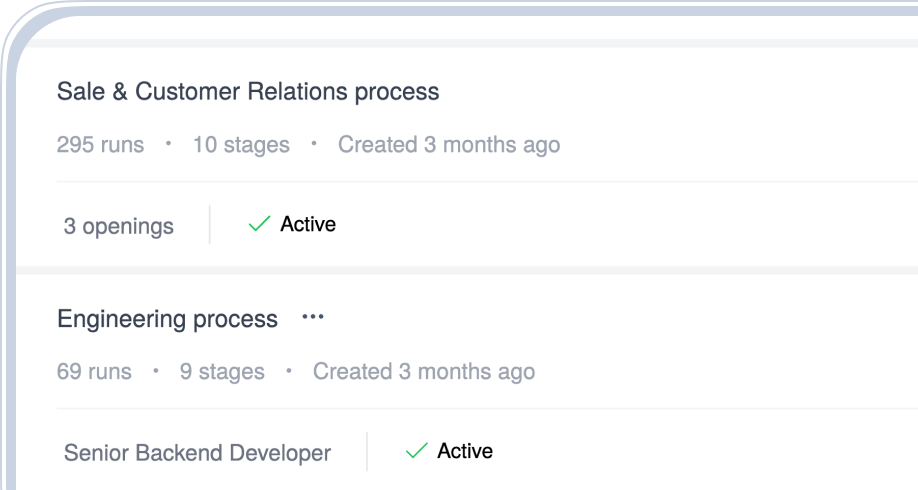This screenshot has width=918, height=490.
Task: Open the Sale & Customer Relations process
Action: pyautogui.click(x=248, y=92)
